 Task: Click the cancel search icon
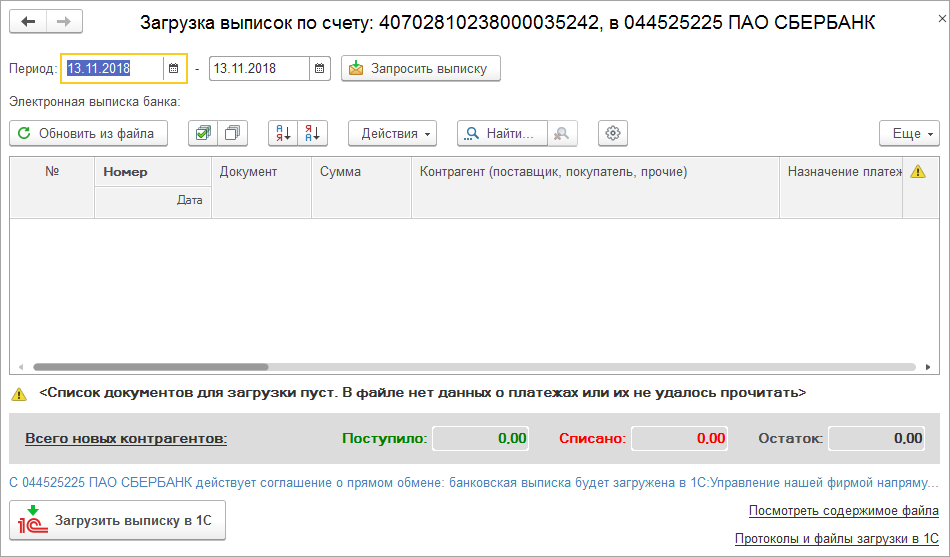563,133
